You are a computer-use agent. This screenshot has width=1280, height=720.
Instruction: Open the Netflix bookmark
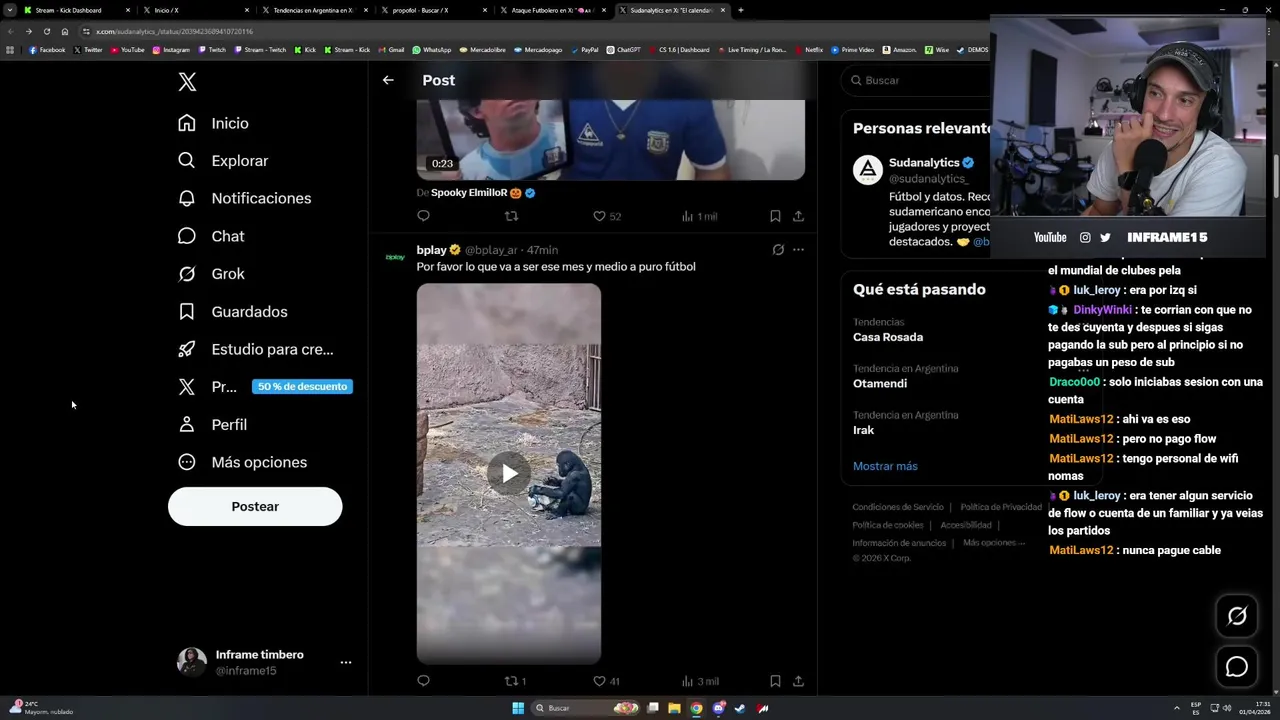pos(809,50)
